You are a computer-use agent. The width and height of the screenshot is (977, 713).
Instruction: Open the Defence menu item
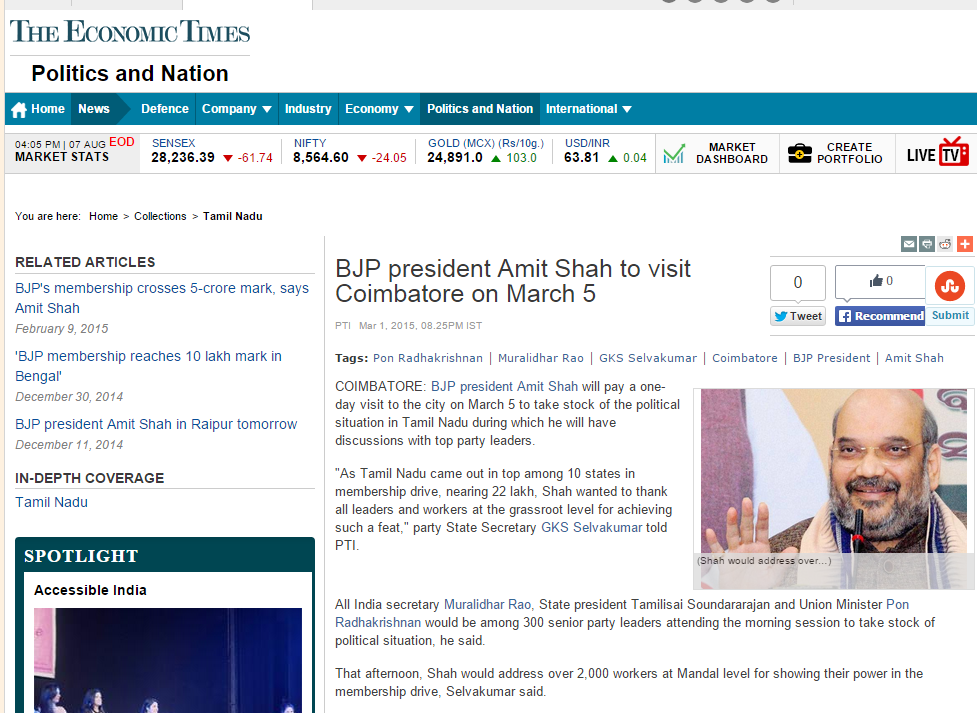click(164, 109)
